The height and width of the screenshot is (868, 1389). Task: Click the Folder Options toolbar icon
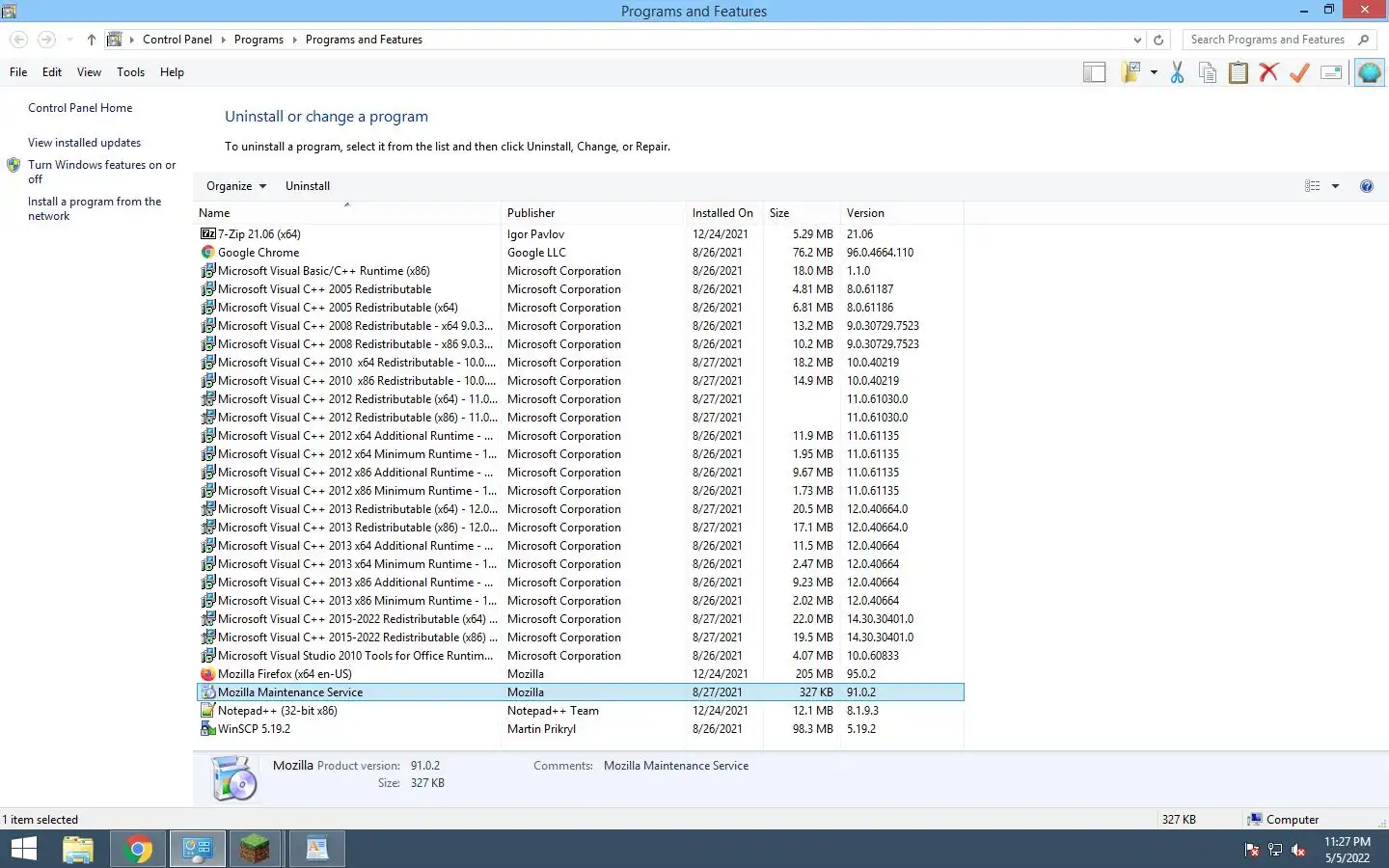[x=1130, y=72]
